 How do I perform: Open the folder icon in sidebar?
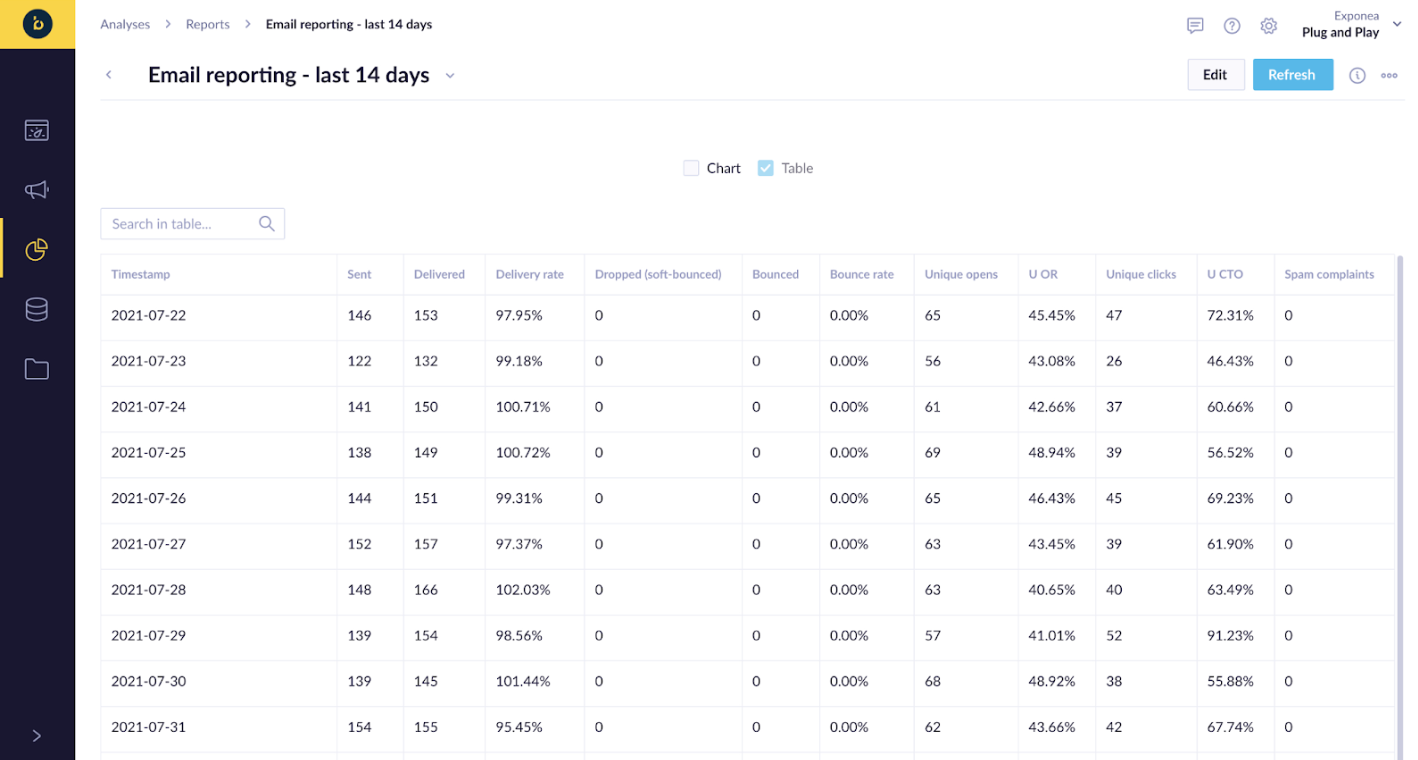[x=37, y=370]
